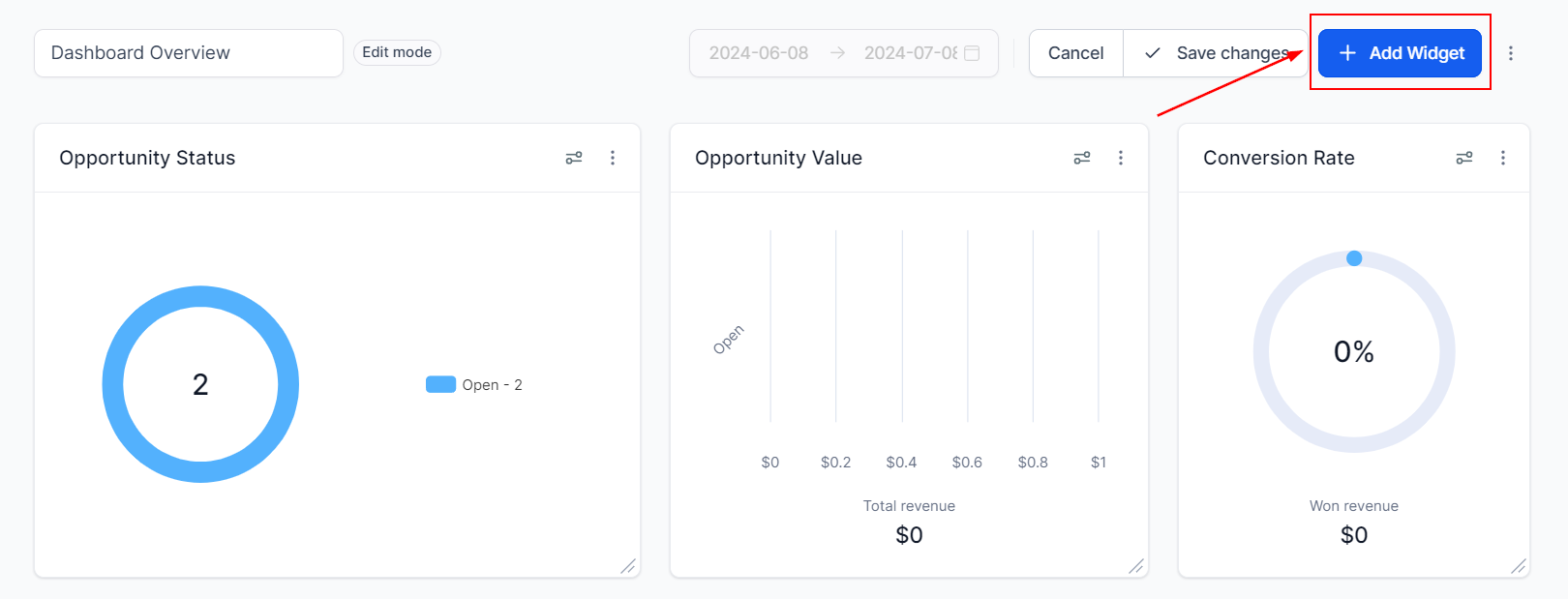Open Opportunity Value three-dot menu
The width and height of the screenshot is (1568, 599).
pyautogui.click(x=1121, y=158)
